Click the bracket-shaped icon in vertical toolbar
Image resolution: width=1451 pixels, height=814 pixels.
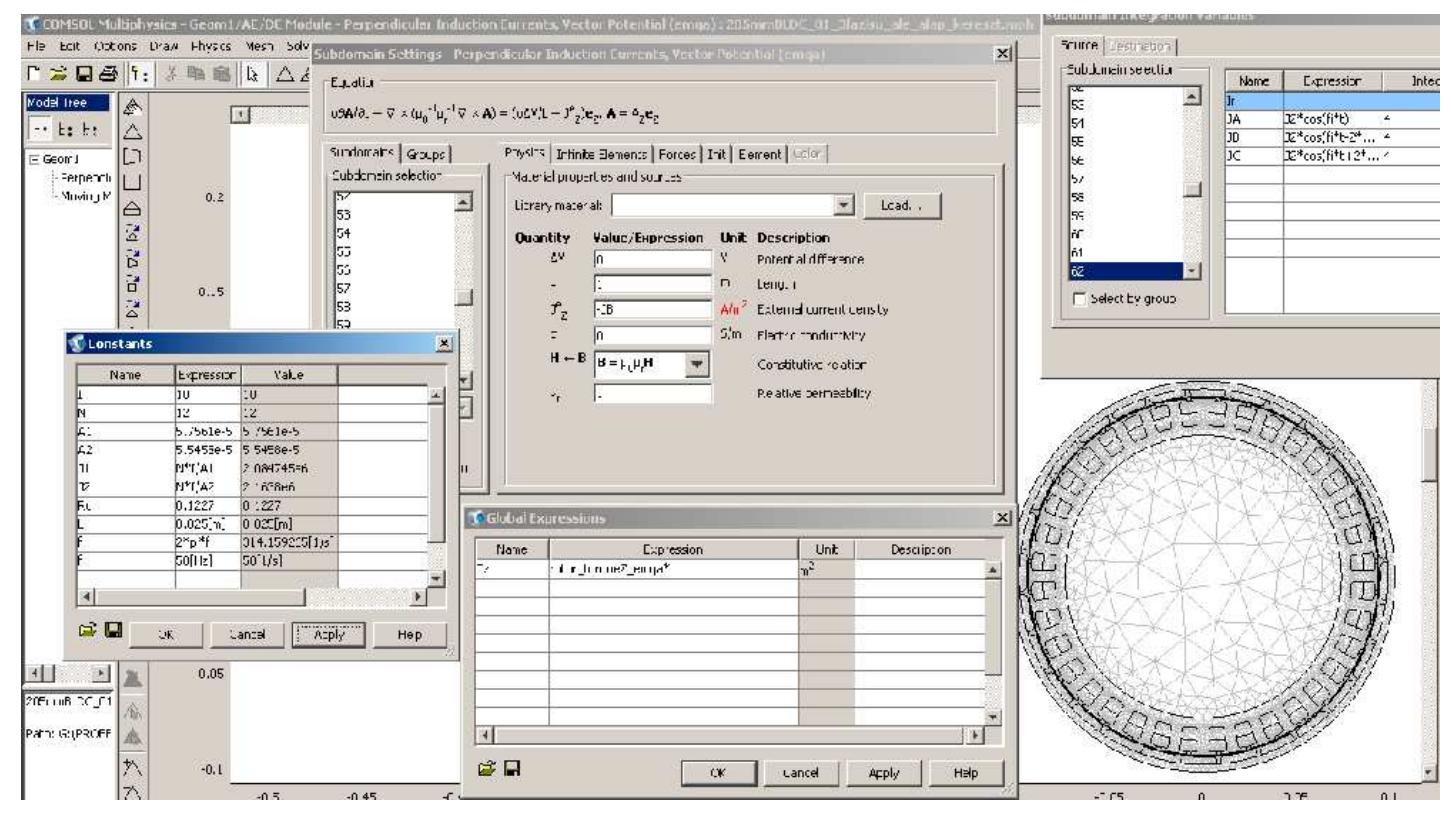(134, 154)
